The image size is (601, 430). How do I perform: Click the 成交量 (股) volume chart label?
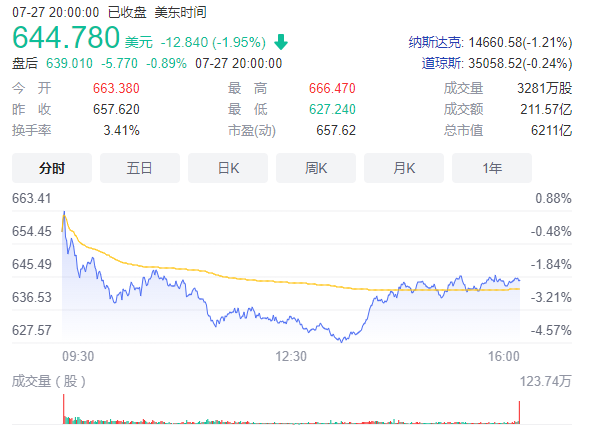point(49,381)
